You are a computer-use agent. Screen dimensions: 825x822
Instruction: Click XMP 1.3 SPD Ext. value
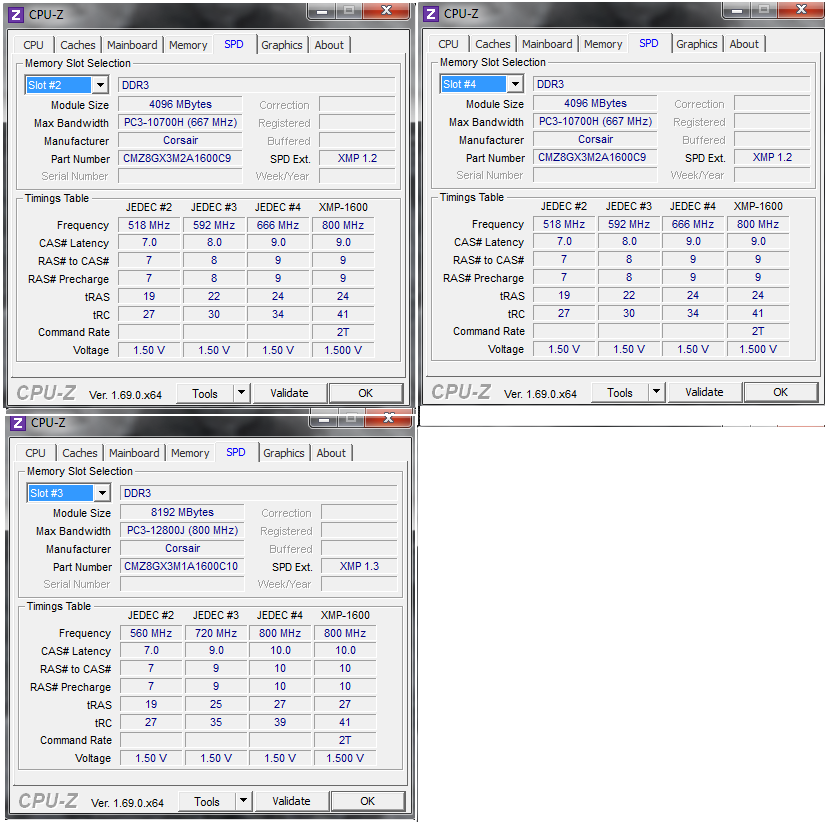pyautogui.click(x=359, y=566)
